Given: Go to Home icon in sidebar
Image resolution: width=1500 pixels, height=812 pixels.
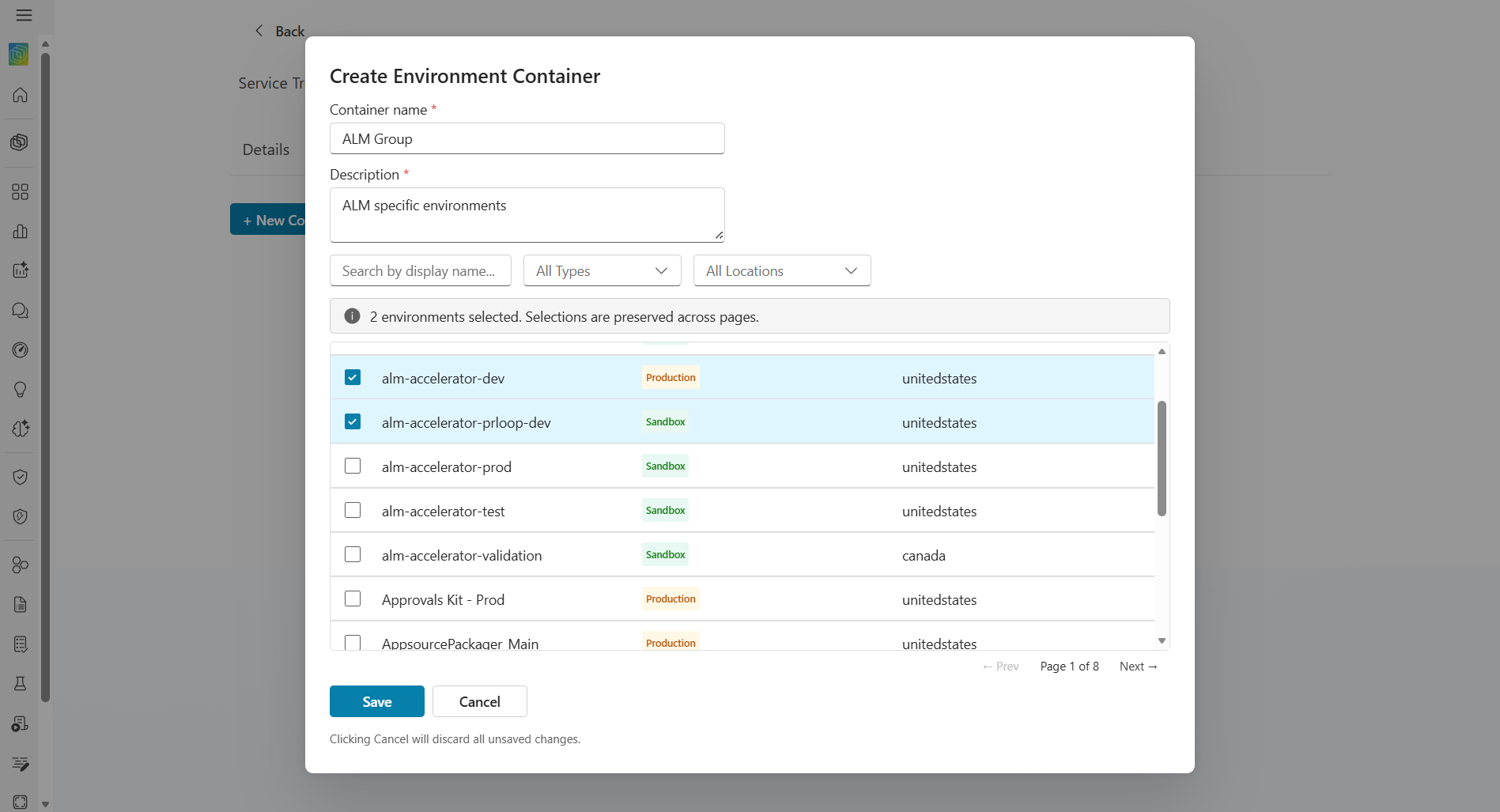Looking at the screenshot, I should click(21, 95).
